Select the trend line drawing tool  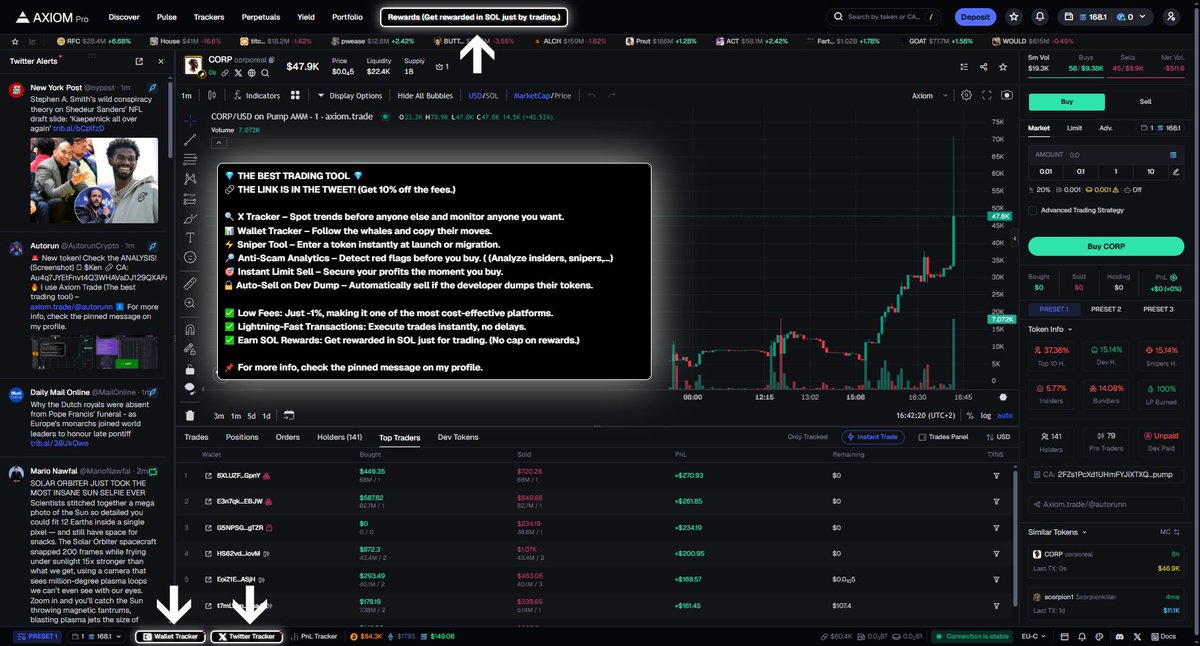pos(190,140)
